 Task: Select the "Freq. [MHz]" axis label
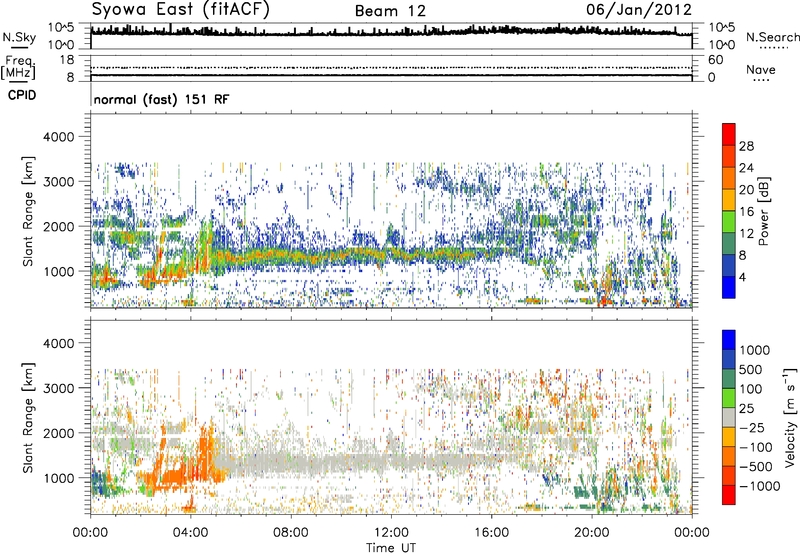click(18, 67)
